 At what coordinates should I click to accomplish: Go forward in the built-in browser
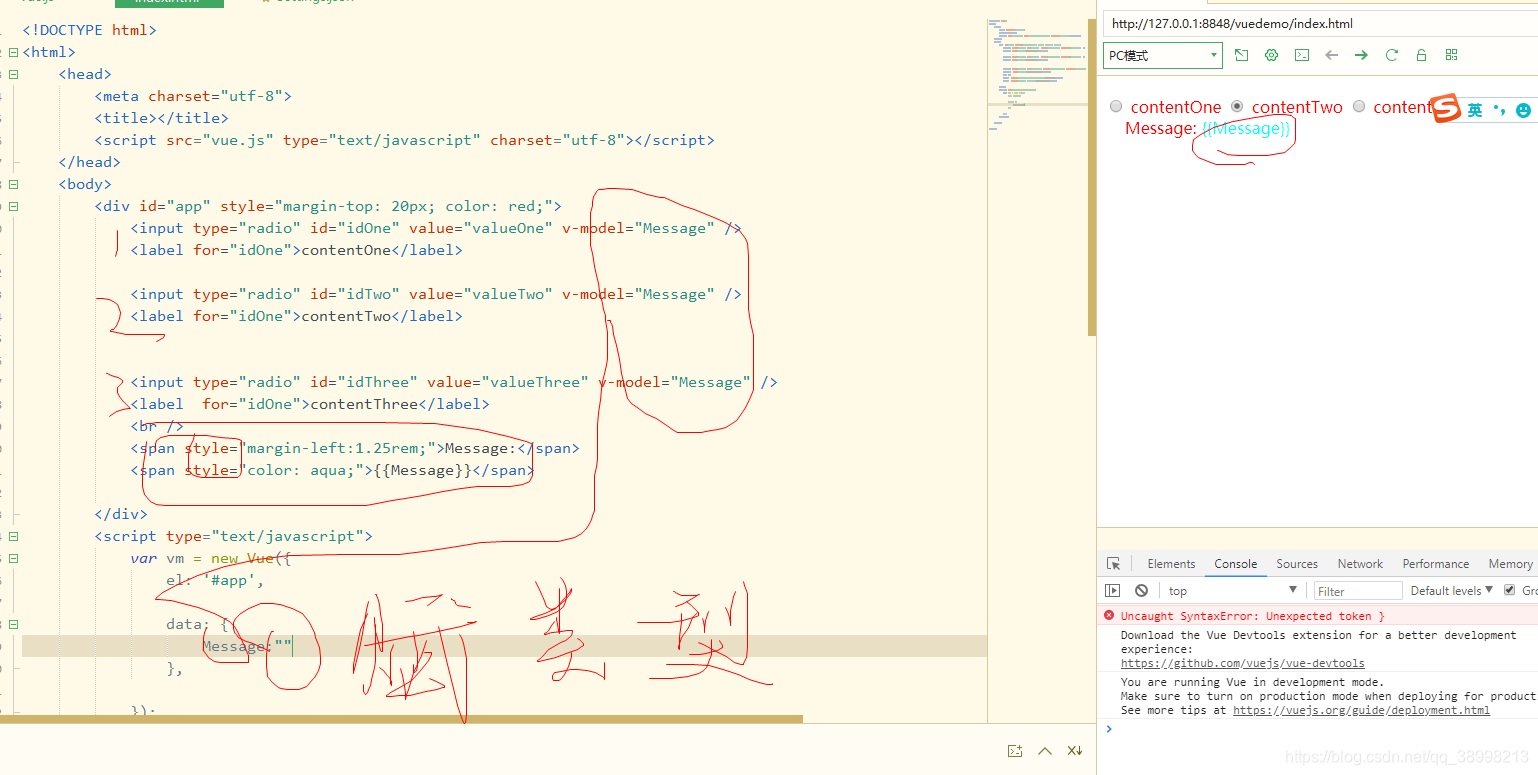point(1361,55)
